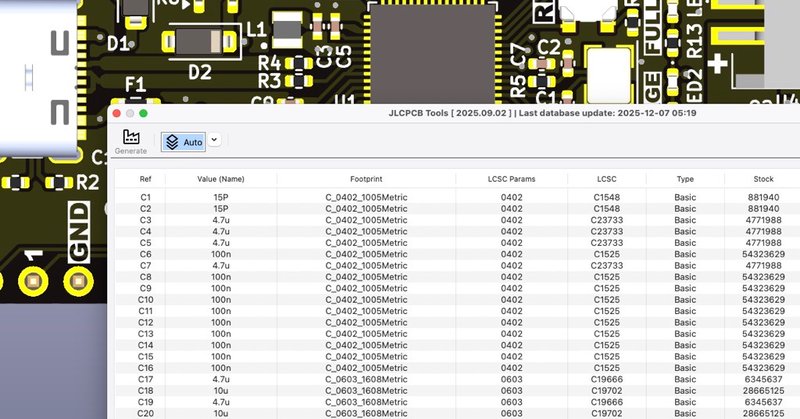
Task: Click footprint C_0603_1608Metric in row C19
Action: tap(366, 402)
